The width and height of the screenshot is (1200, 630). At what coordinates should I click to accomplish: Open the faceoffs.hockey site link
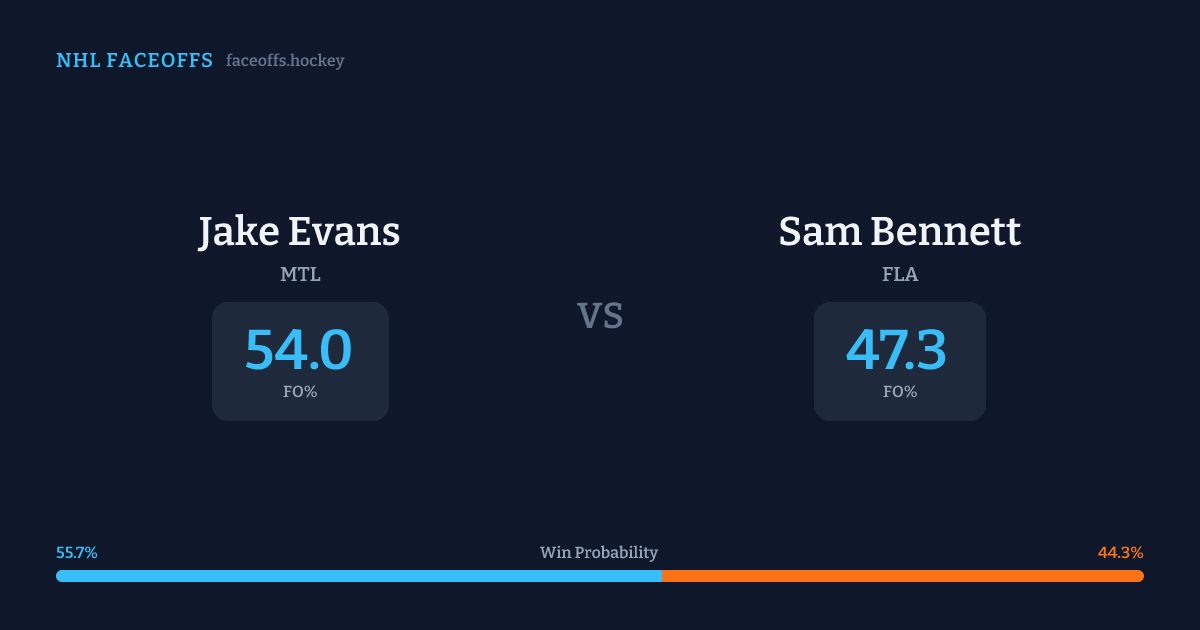tap(285, 61)
